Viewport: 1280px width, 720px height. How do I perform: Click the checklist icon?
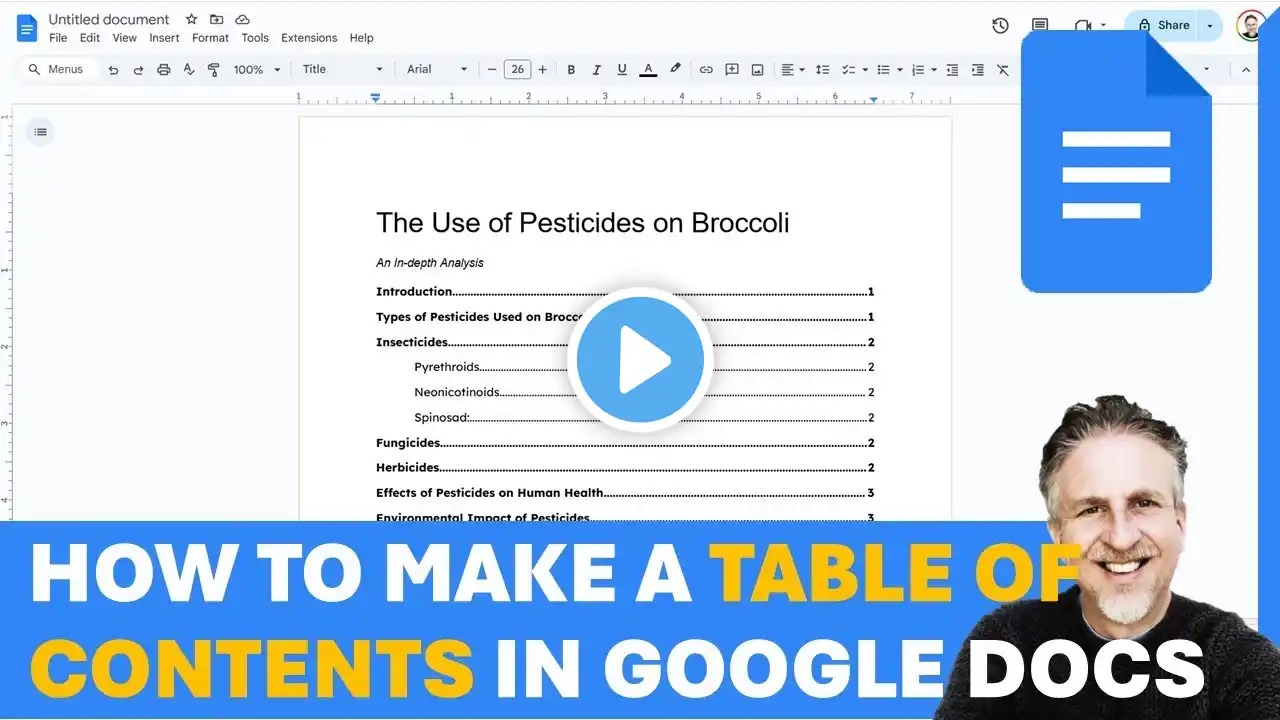tap(848, 70)
